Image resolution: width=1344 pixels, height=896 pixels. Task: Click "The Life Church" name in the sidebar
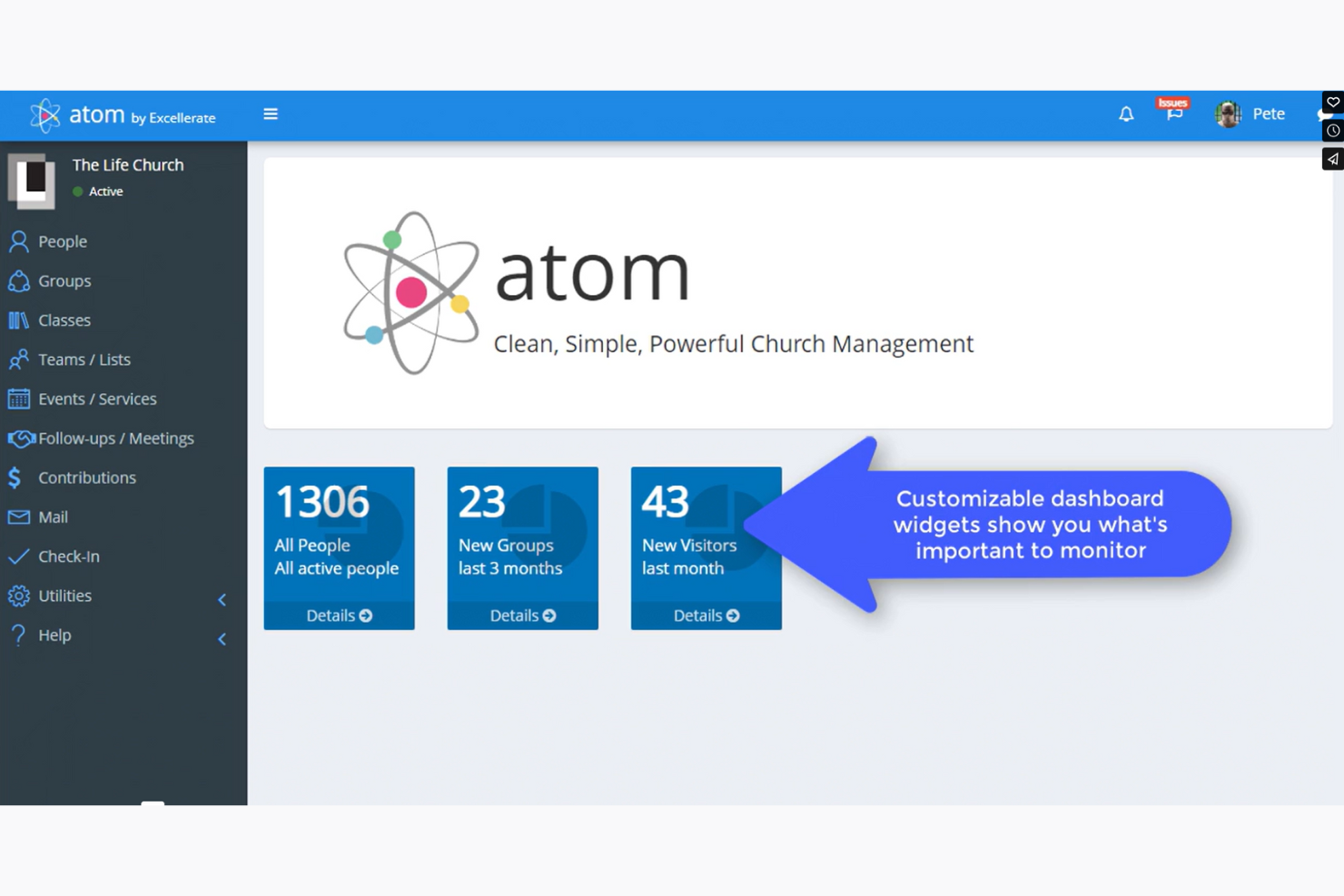pyautogui.click(x=128, y=165)
